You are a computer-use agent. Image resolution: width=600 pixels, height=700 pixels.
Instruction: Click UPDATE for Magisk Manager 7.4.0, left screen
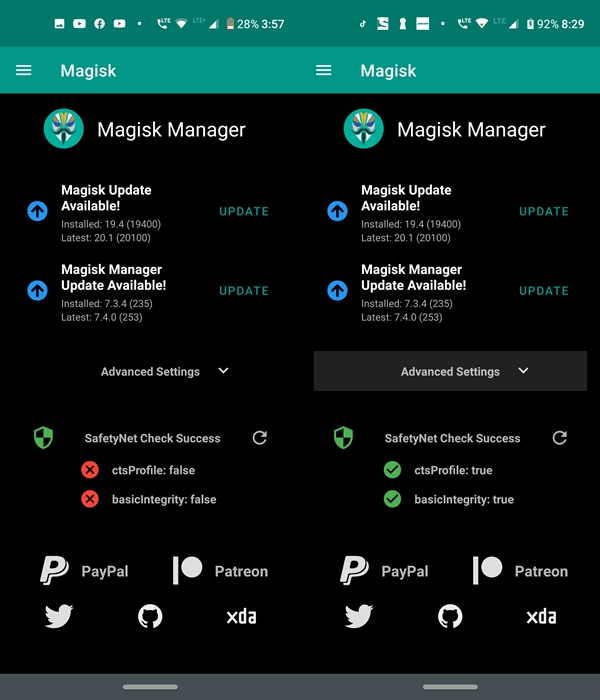click(x=244, y=291)
